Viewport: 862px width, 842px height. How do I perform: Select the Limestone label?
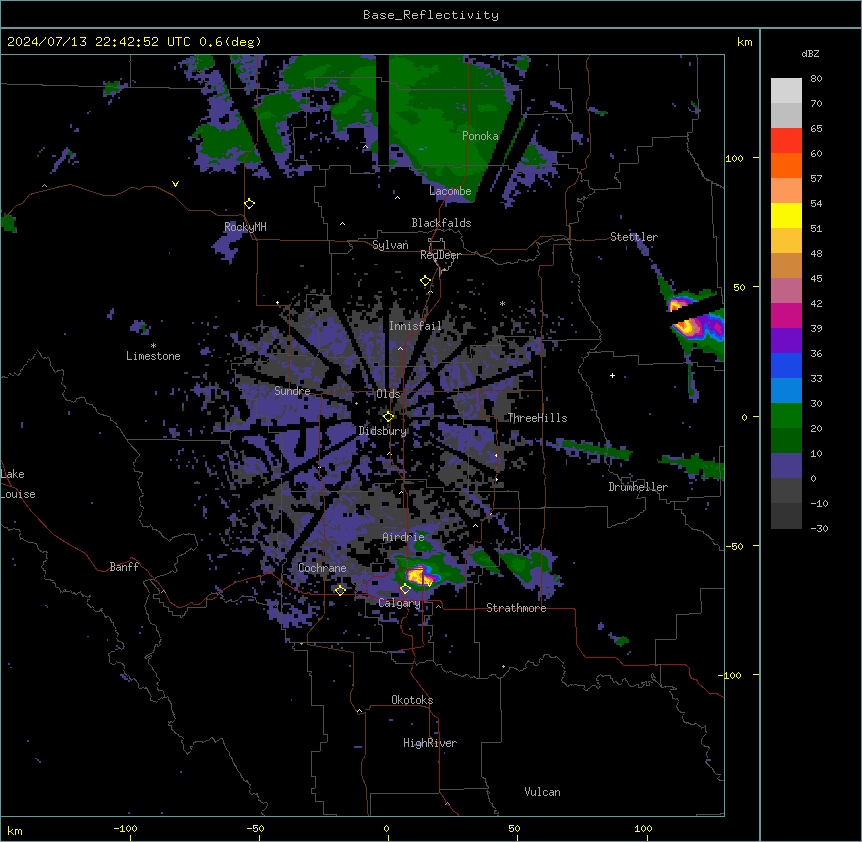(153, 356)
